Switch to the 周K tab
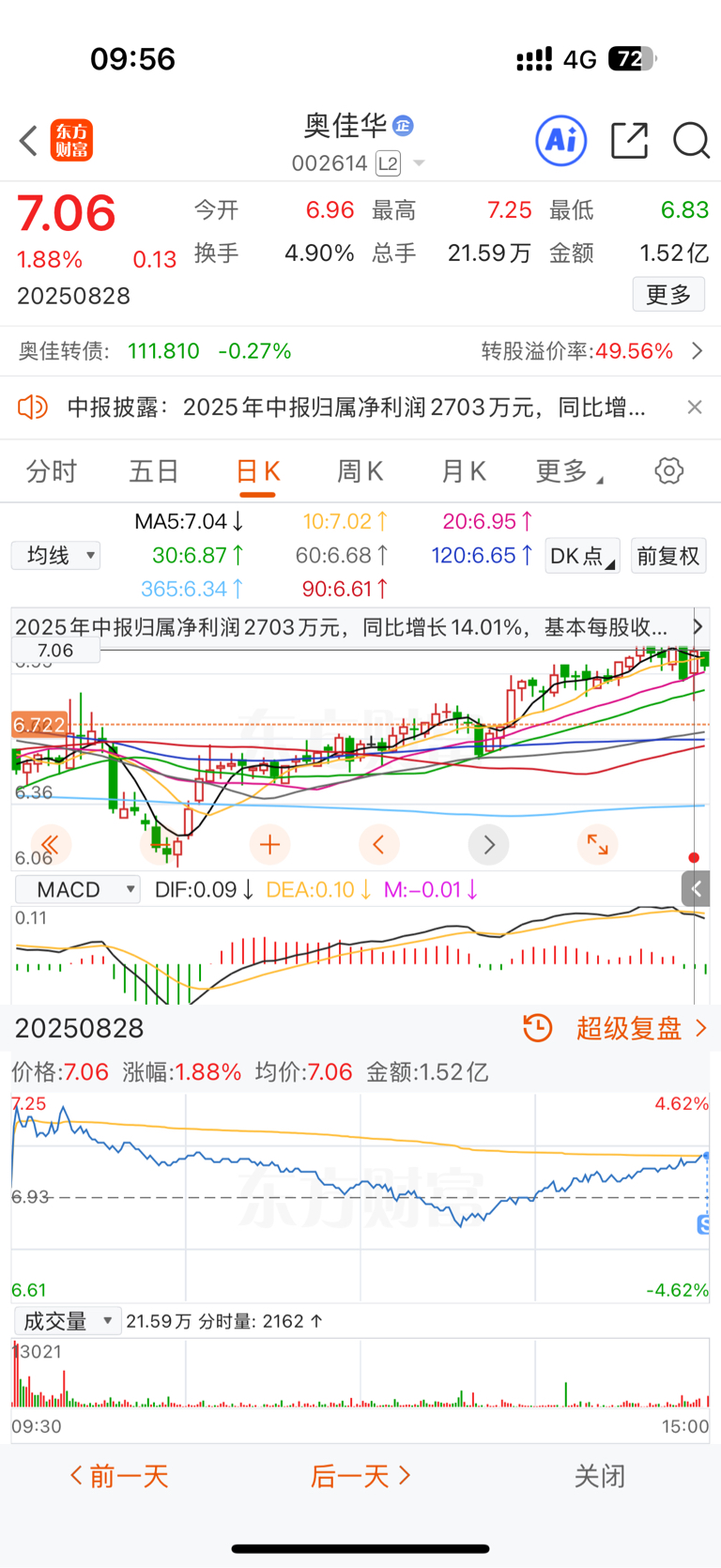Image resolution: width=721 pixels, height=1568 pixels. tap(360, 471)
